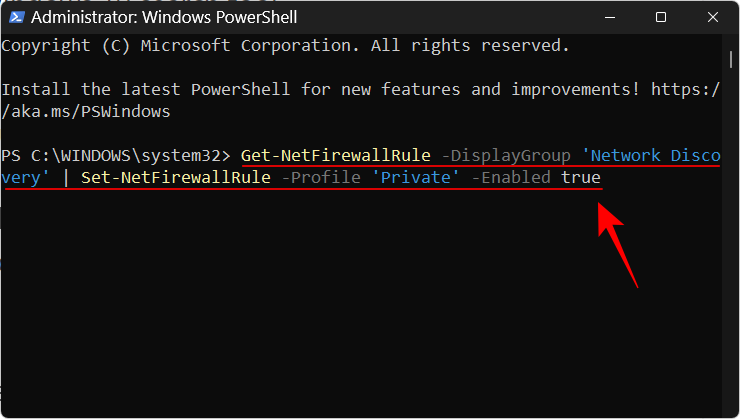Click the PS C:\WINDOWS\system32 prompt

(116, 156)
